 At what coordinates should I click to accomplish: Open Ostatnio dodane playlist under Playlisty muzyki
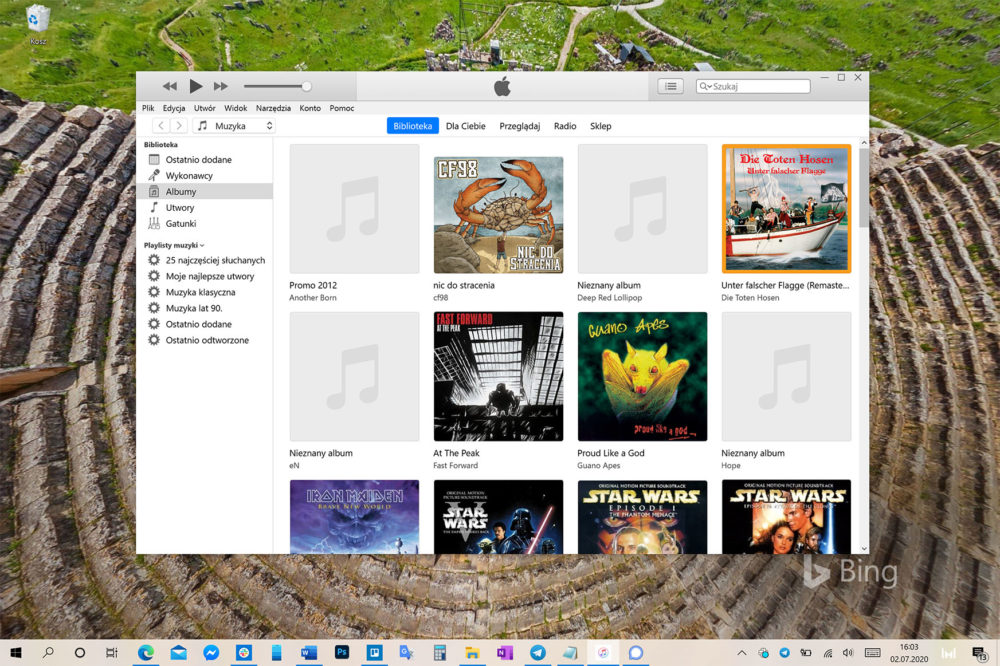tap(205, 324)
